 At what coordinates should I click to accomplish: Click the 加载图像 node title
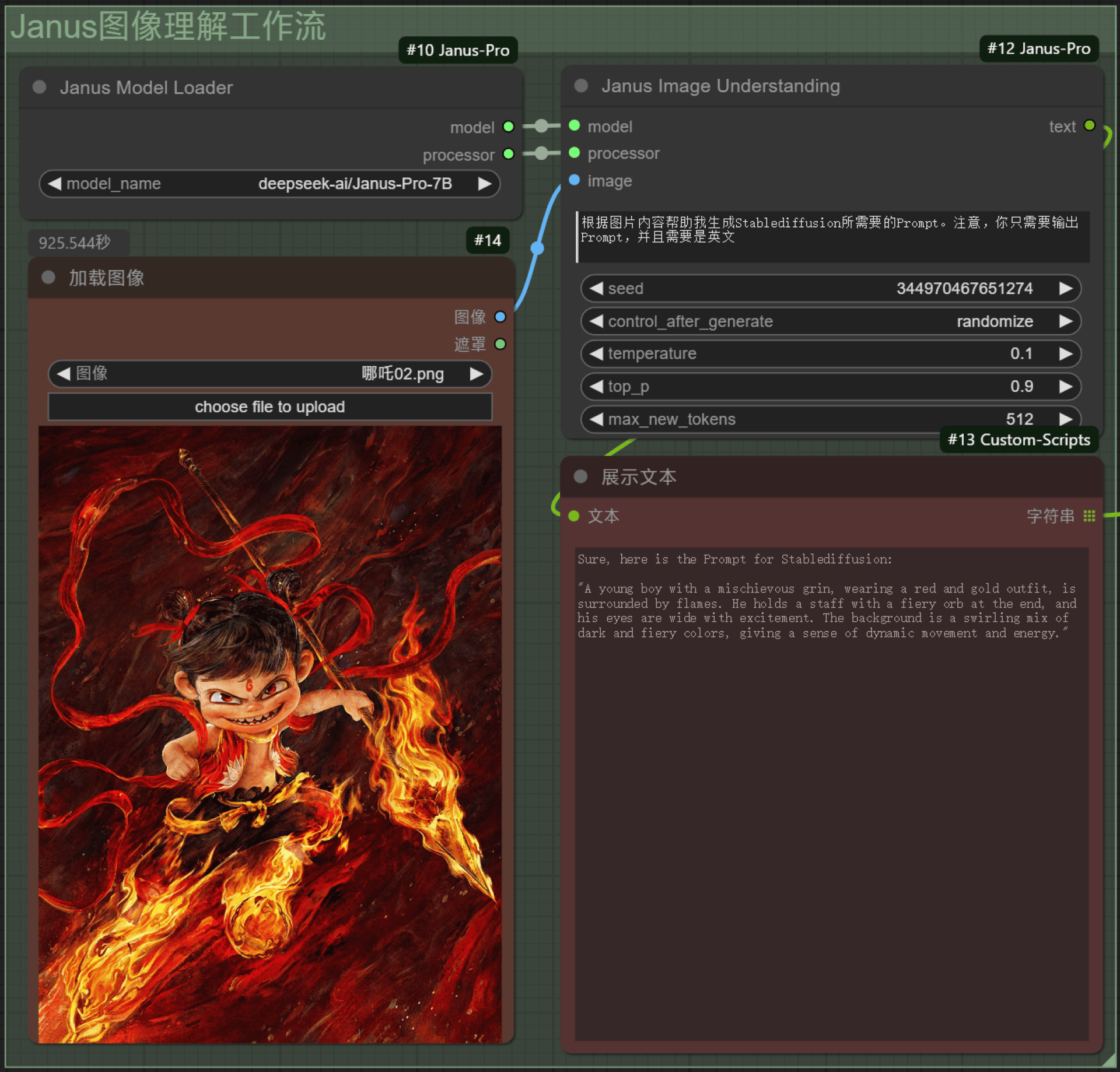click(x=107, y=278)
